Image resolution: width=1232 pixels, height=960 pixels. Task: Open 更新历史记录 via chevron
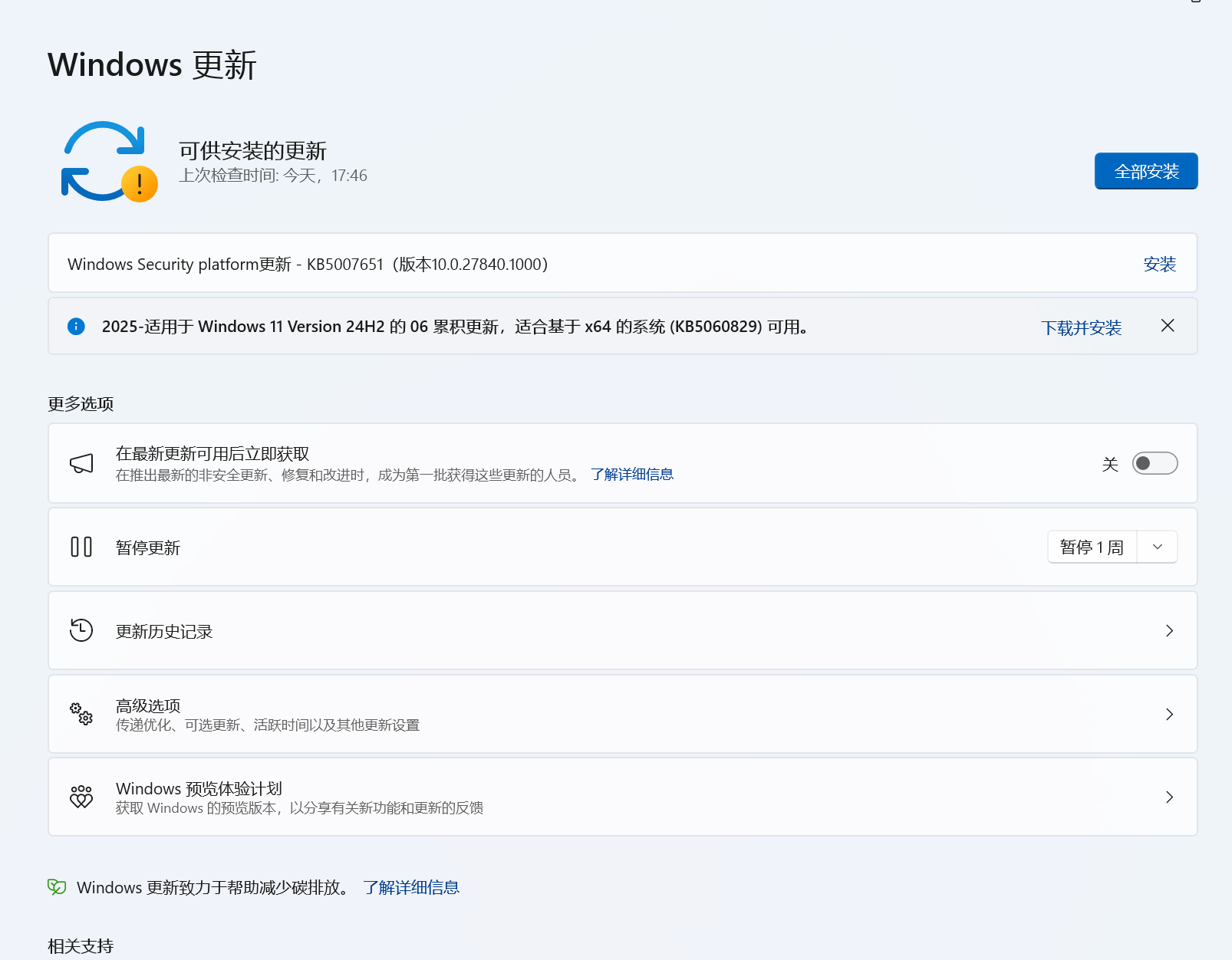click(1169, 630)
